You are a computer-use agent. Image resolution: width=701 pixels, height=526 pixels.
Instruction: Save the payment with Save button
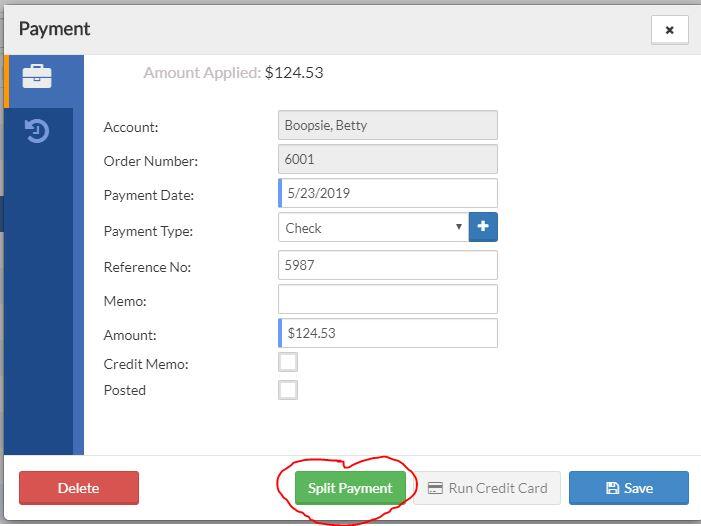629,488
